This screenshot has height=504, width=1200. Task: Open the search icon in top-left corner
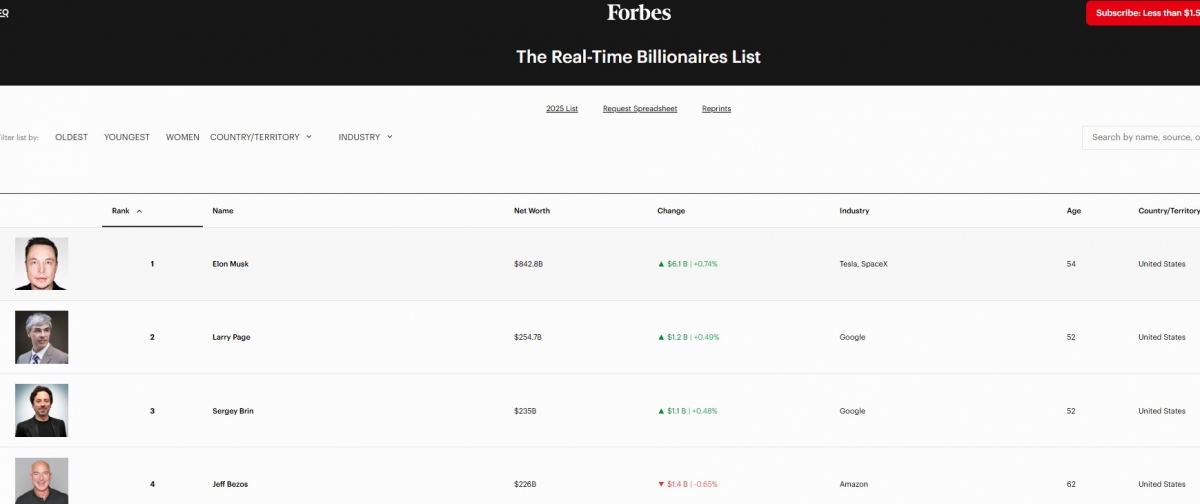point(4,14)
